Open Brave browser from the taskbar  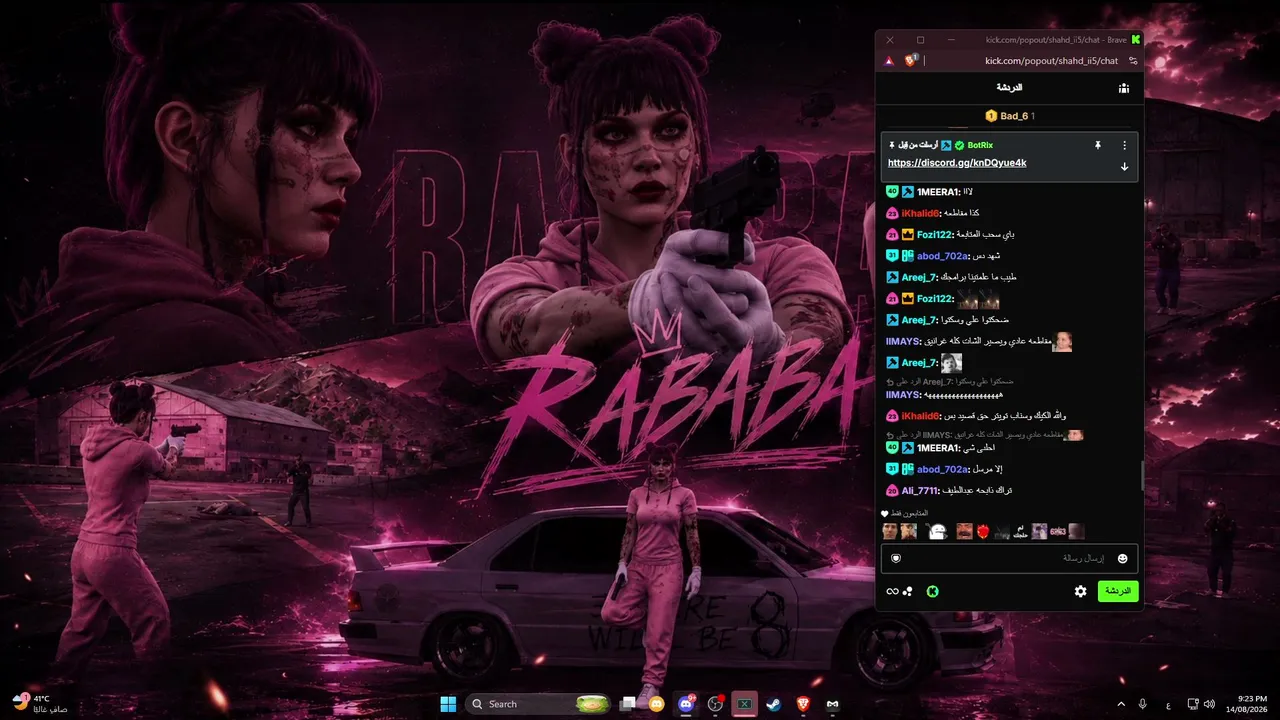point(803,704)
